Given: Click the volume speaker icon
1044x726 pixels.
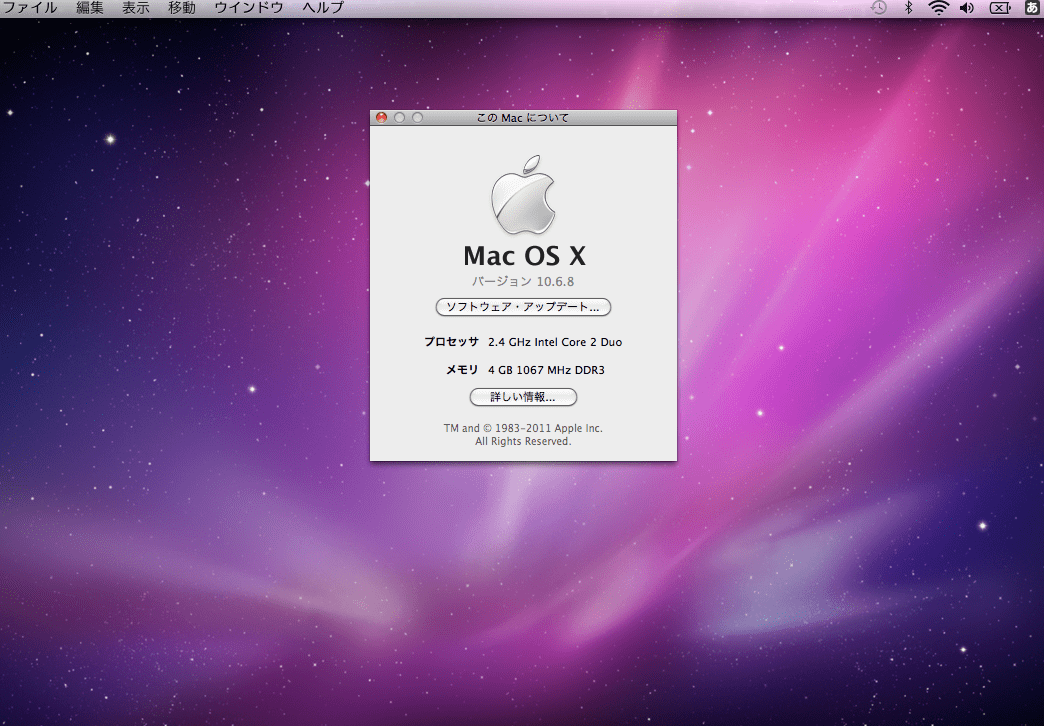Looking at the screenshot, I should 967,7.
